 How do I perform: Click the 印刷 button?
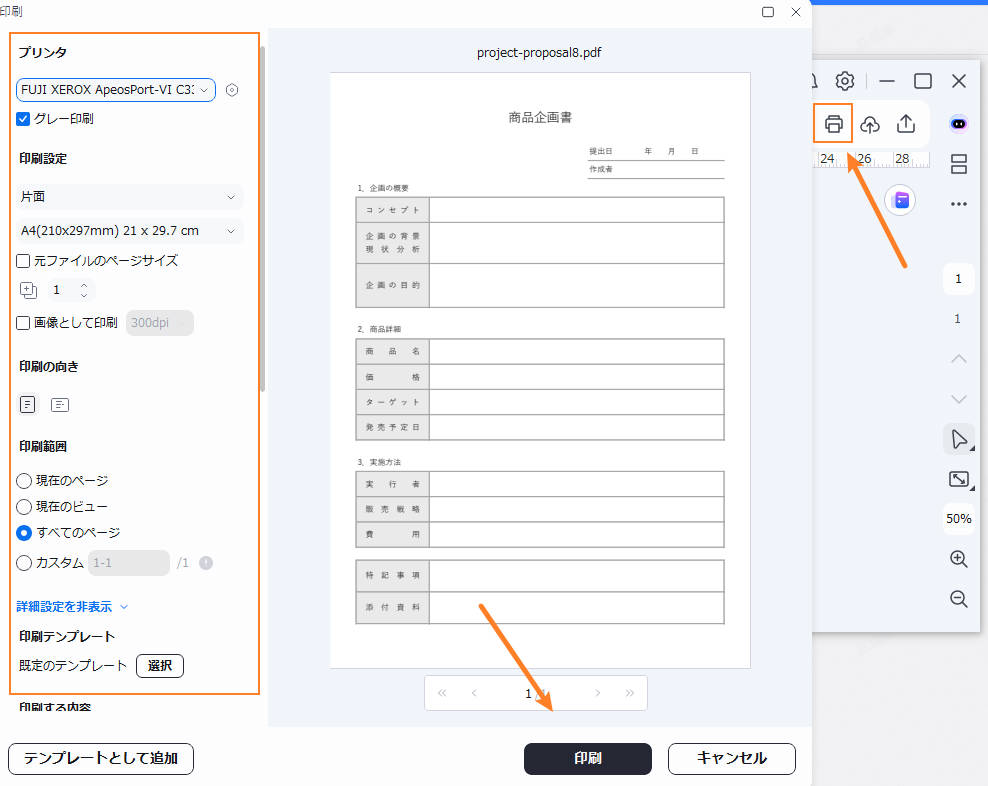pos(587,758)
